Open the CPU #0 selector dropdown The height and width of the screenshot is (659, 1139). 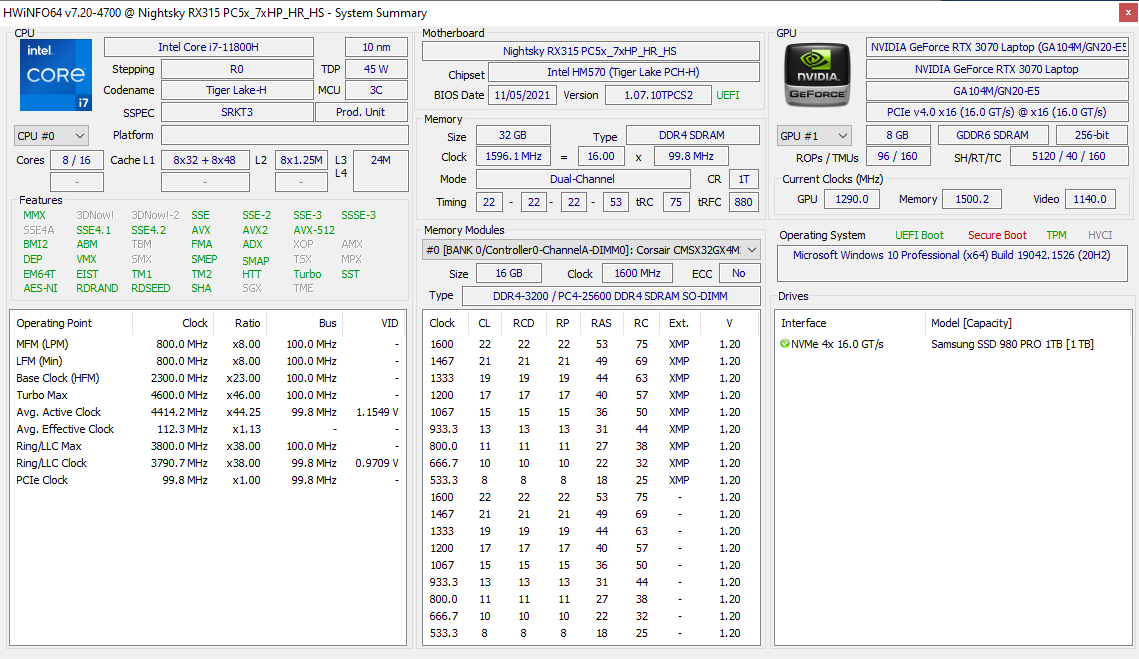(52, 136)
